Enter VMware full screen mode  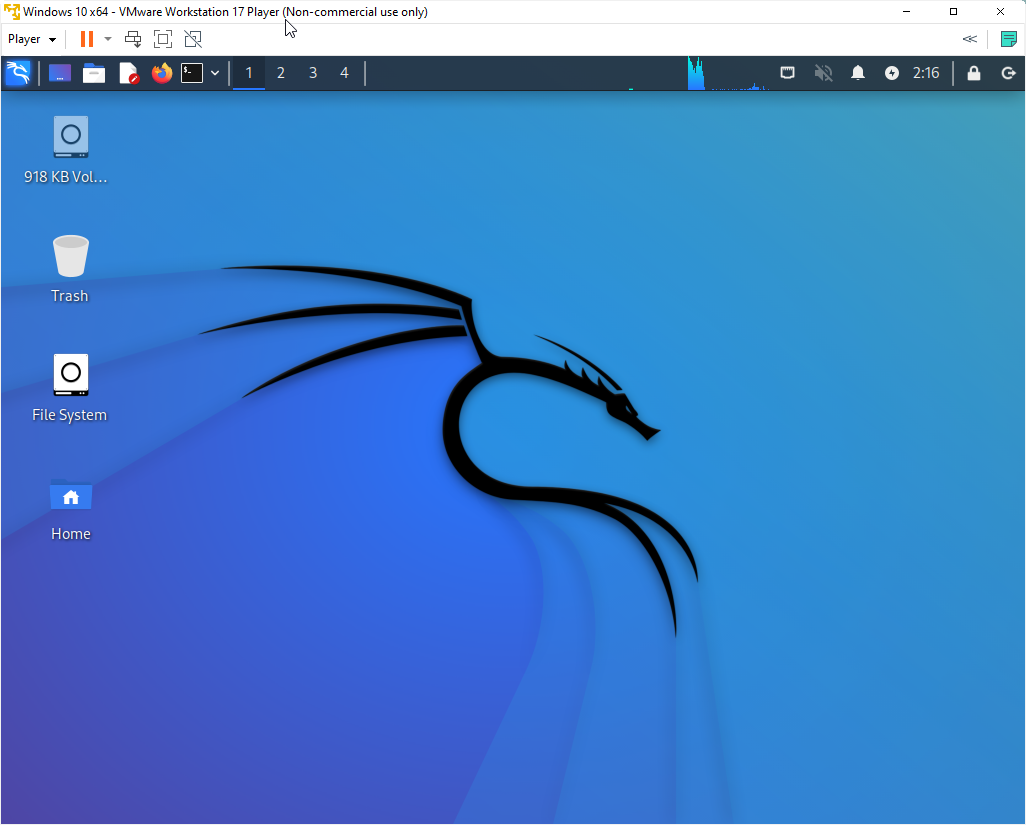click(x=163, y=39)
